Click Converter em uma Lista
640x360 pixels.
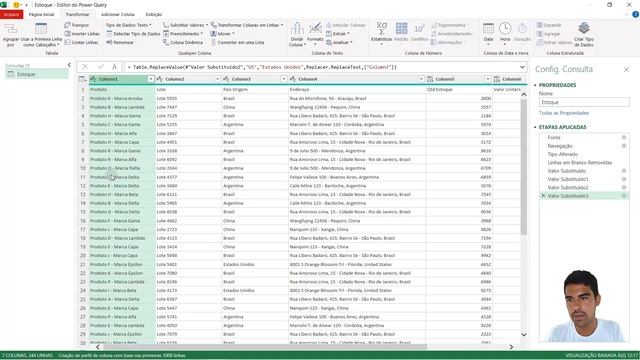(x=237, y=42)
